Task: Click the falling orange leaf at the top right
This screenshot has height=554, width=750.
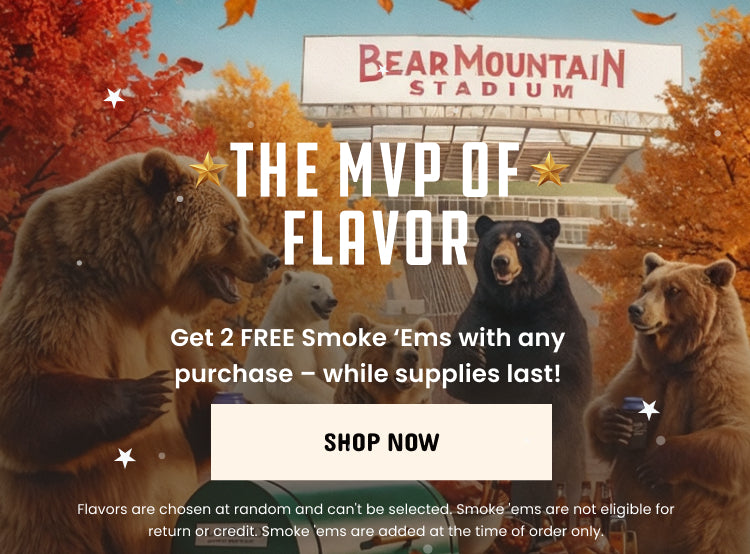Action: (653, 17)
